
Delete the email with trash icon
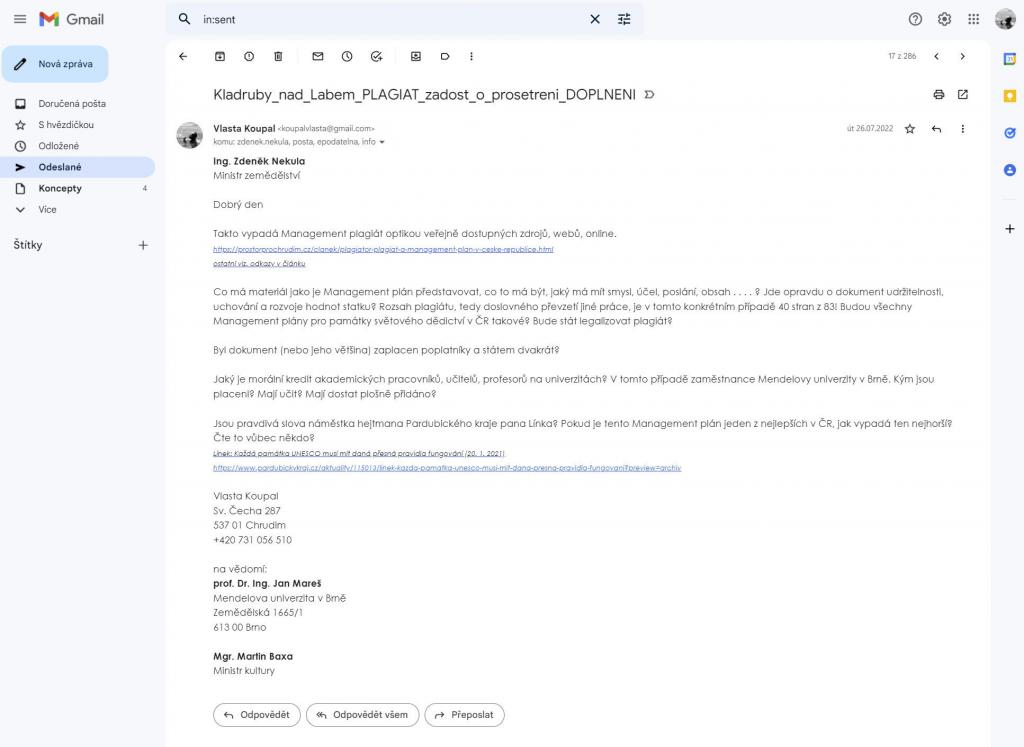point(278,56)
